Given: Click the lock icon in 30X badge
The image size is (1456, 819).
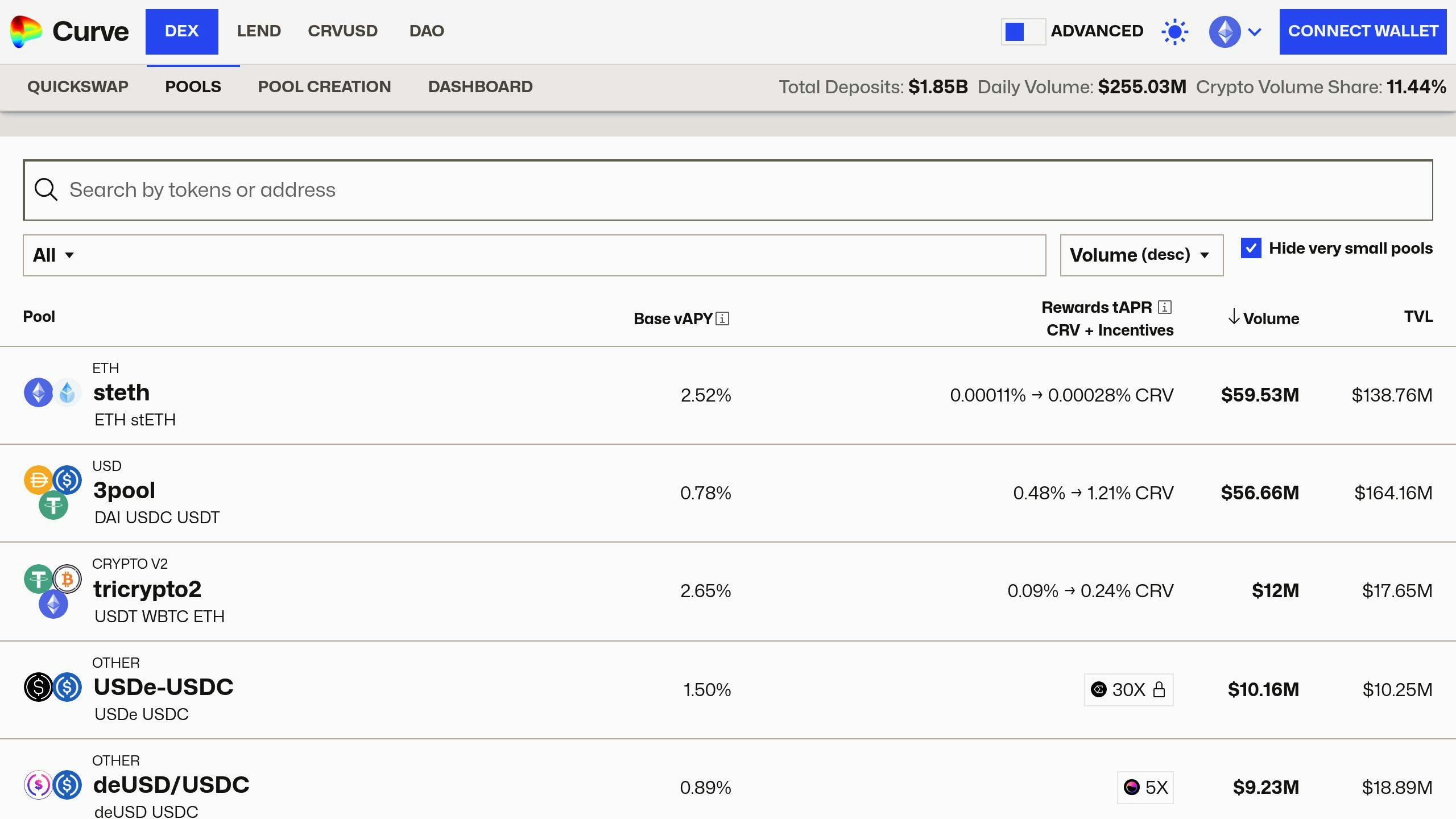Looking at the screenshot, I should coord(1159,689).
